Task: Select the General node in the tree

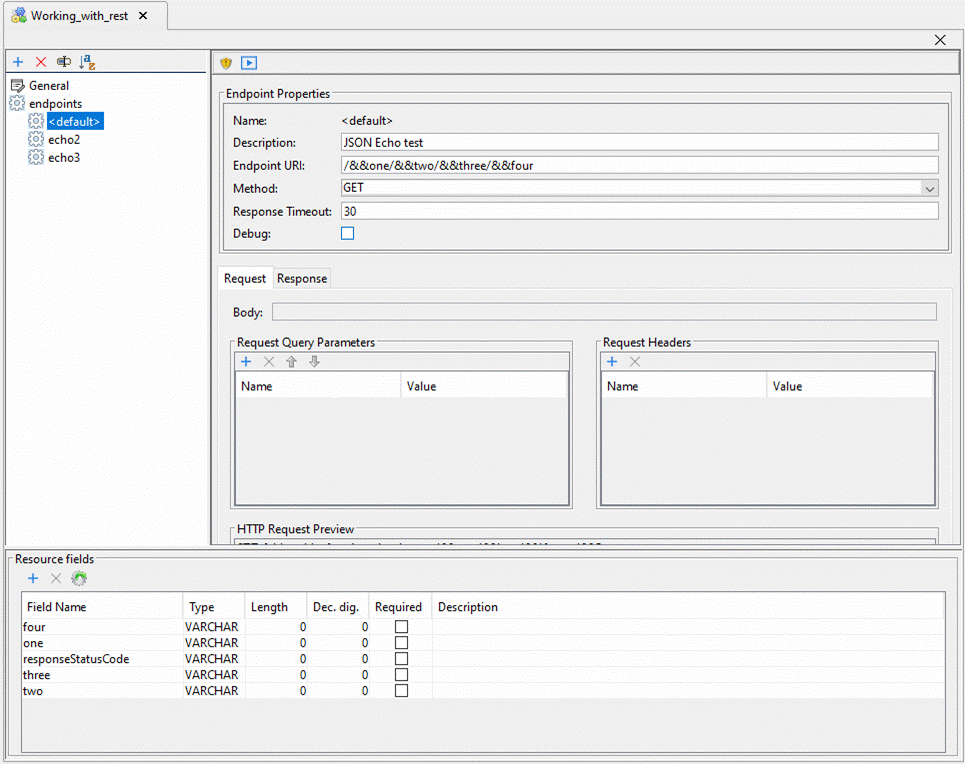Action: pos(49,86)
